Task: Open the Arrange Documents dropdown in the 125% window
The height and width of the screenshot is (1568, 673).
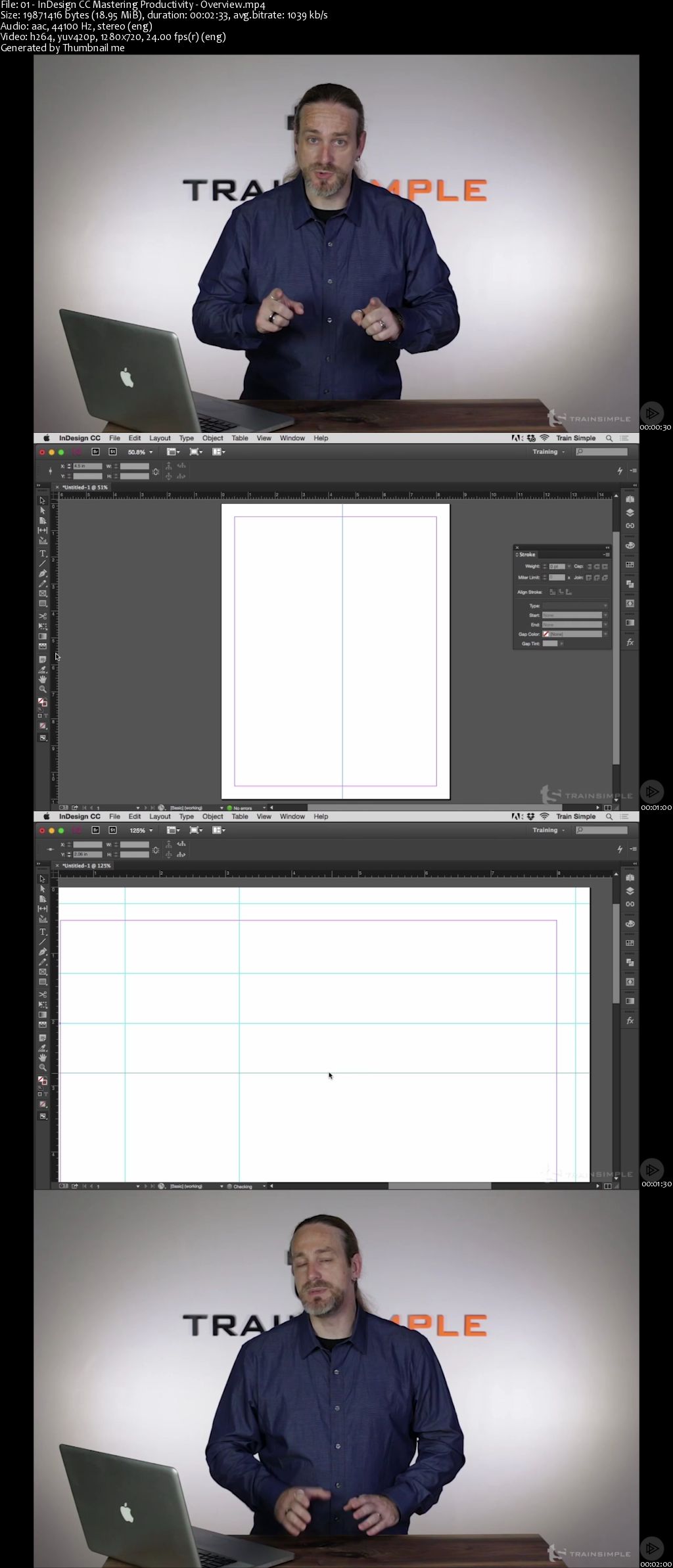Action: pyautogui.click(x=219, y=830)
